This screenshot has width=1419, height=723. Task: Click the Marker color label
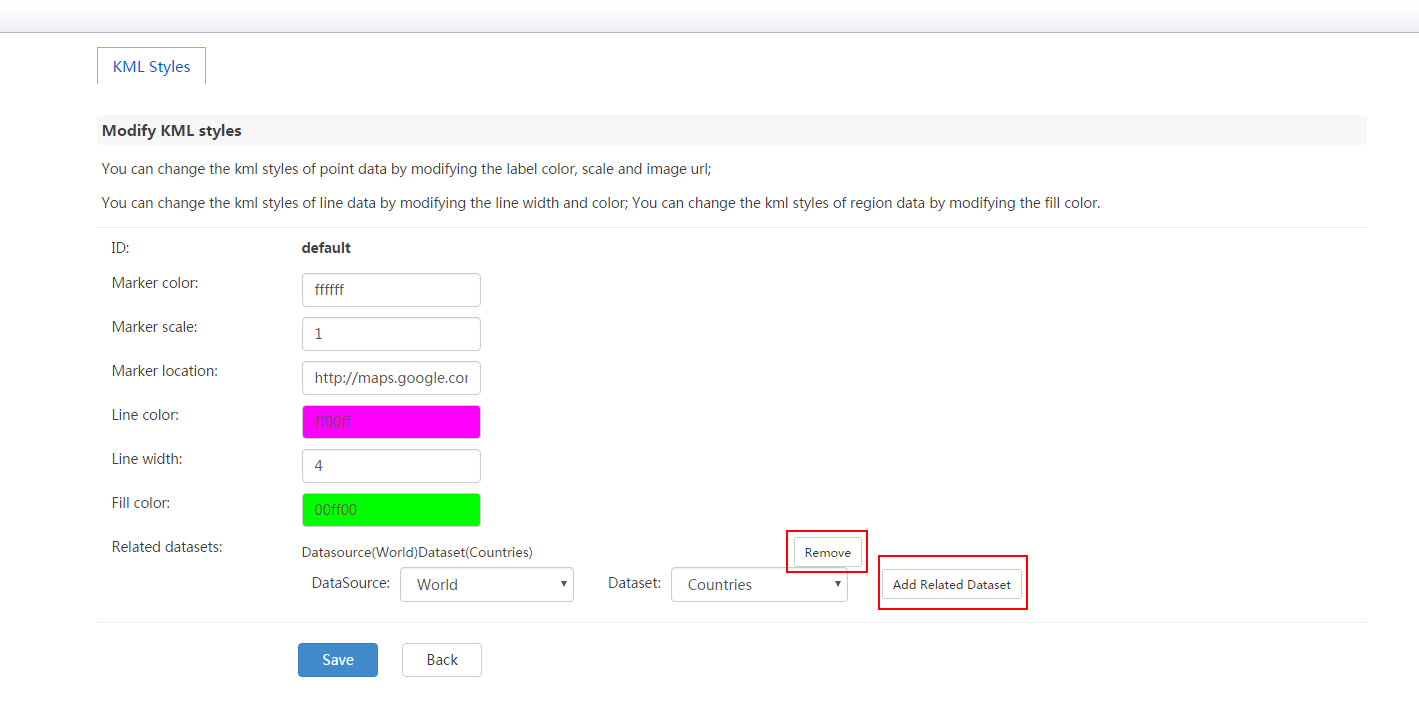click(x=155, y=283)
